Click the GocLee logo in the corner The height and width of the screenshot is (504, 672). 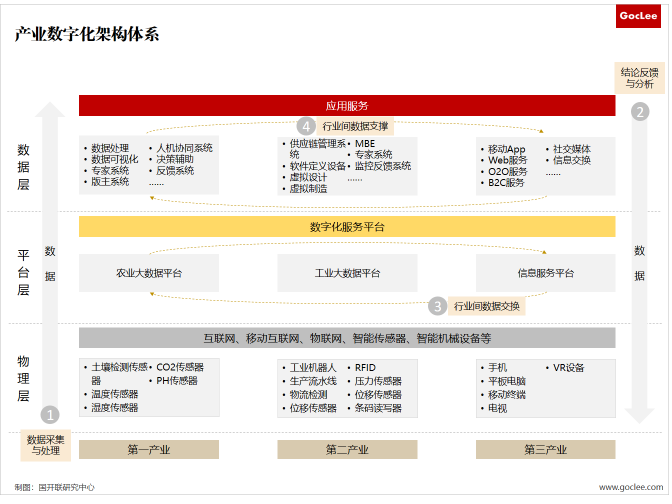(x=638, y=17)
